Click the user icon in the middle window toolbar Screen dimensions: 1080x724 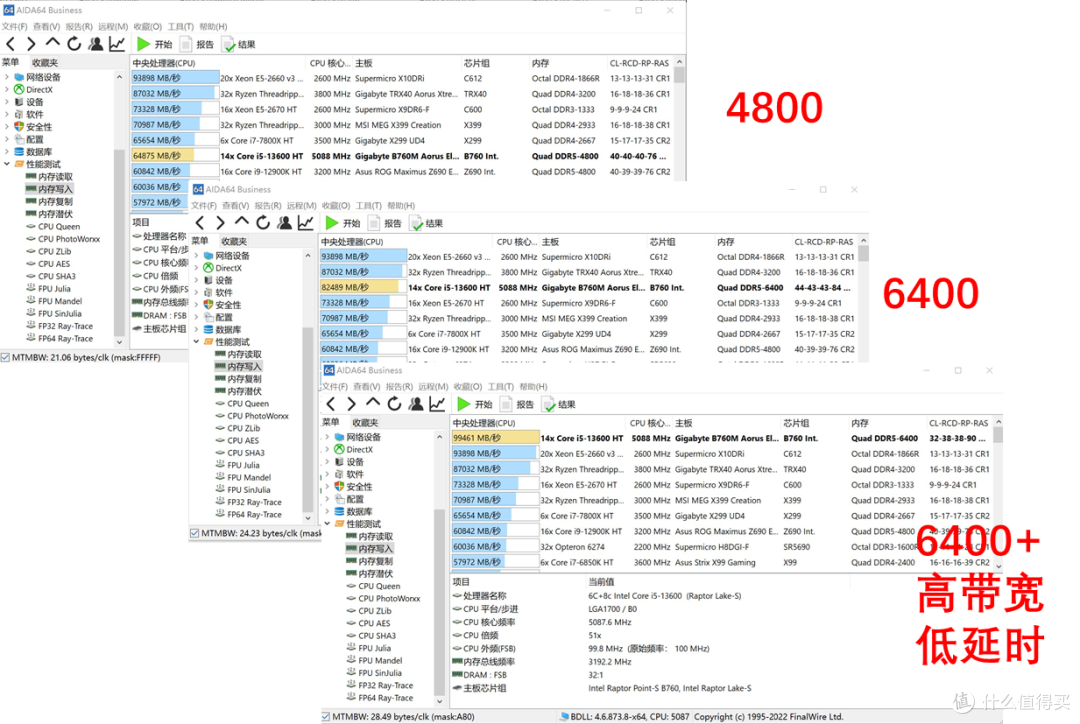click(x=284, y=223)
